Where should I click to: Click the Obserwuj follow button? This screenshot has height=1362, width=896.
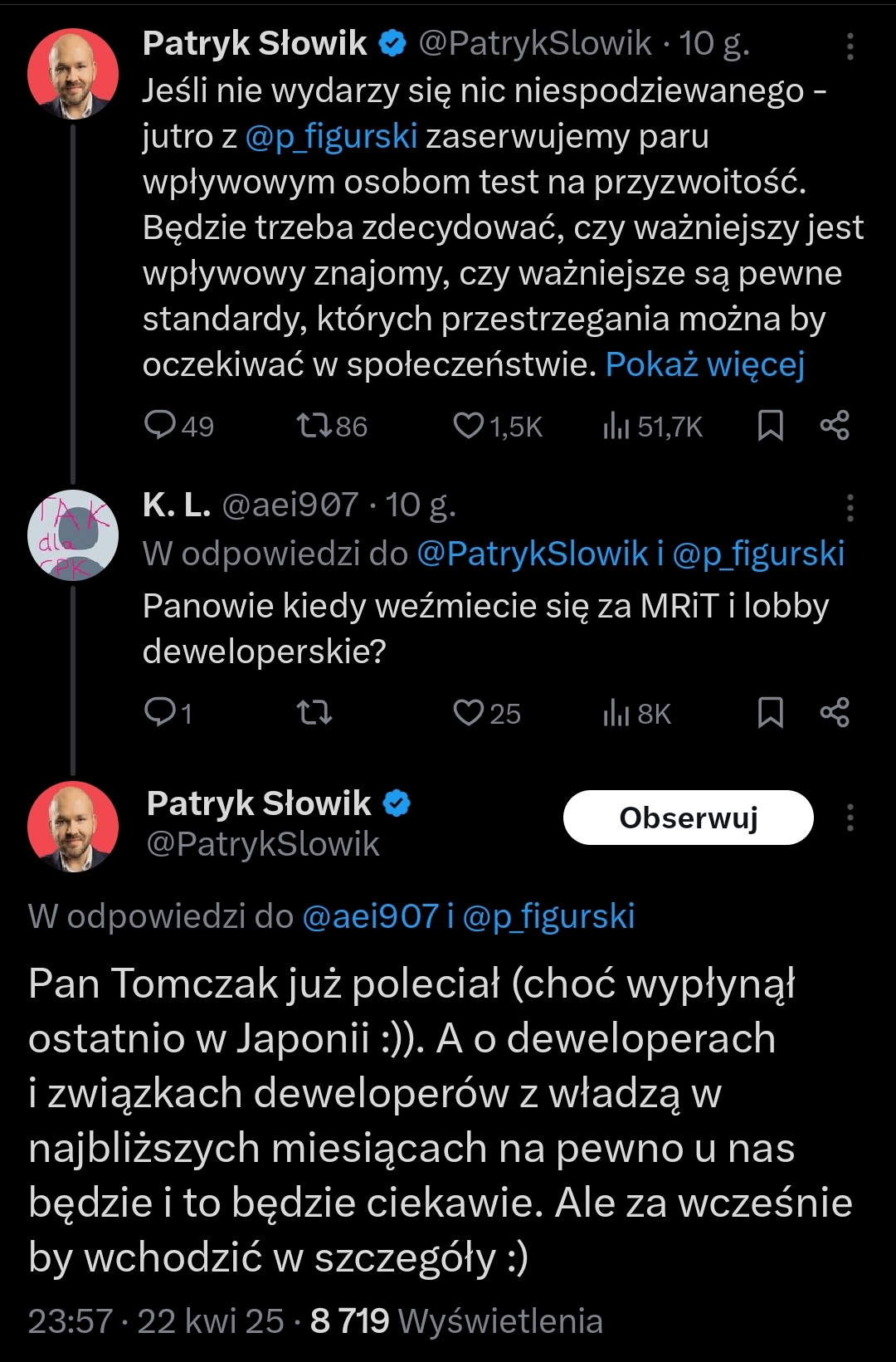pos(688,818)
